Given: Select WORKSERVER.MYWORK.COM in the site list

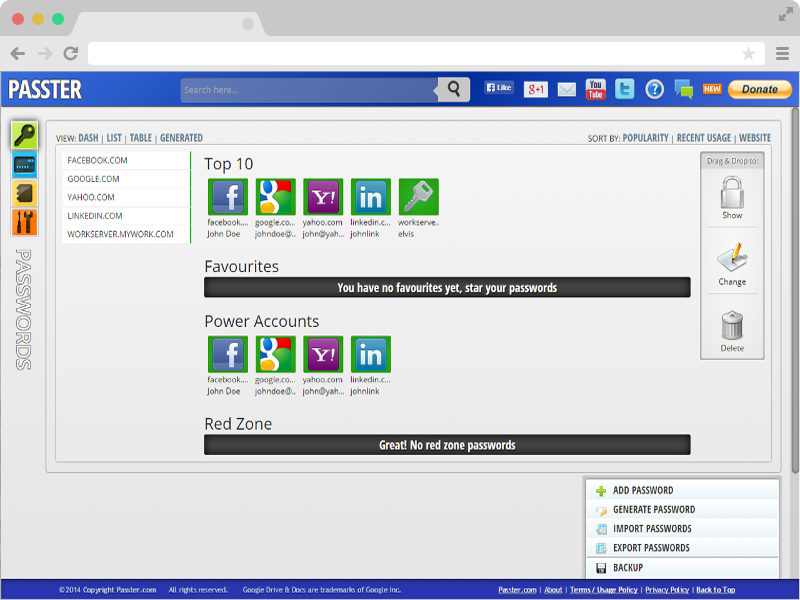Looking at the screenshot, I should [126, 234].
